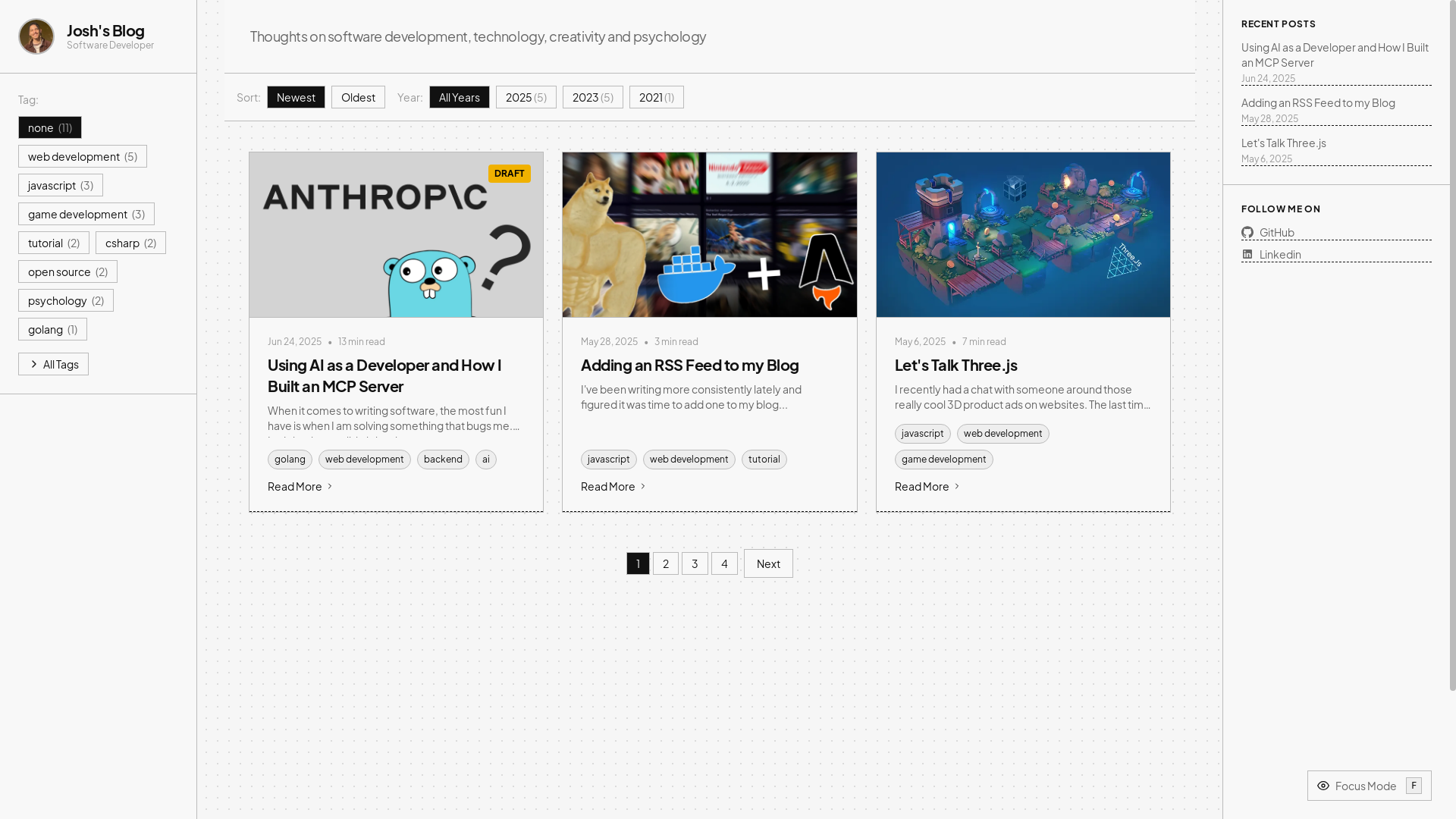Open 'Adding an RSS Feed to my Blog' card title

[x=689, y=365]
